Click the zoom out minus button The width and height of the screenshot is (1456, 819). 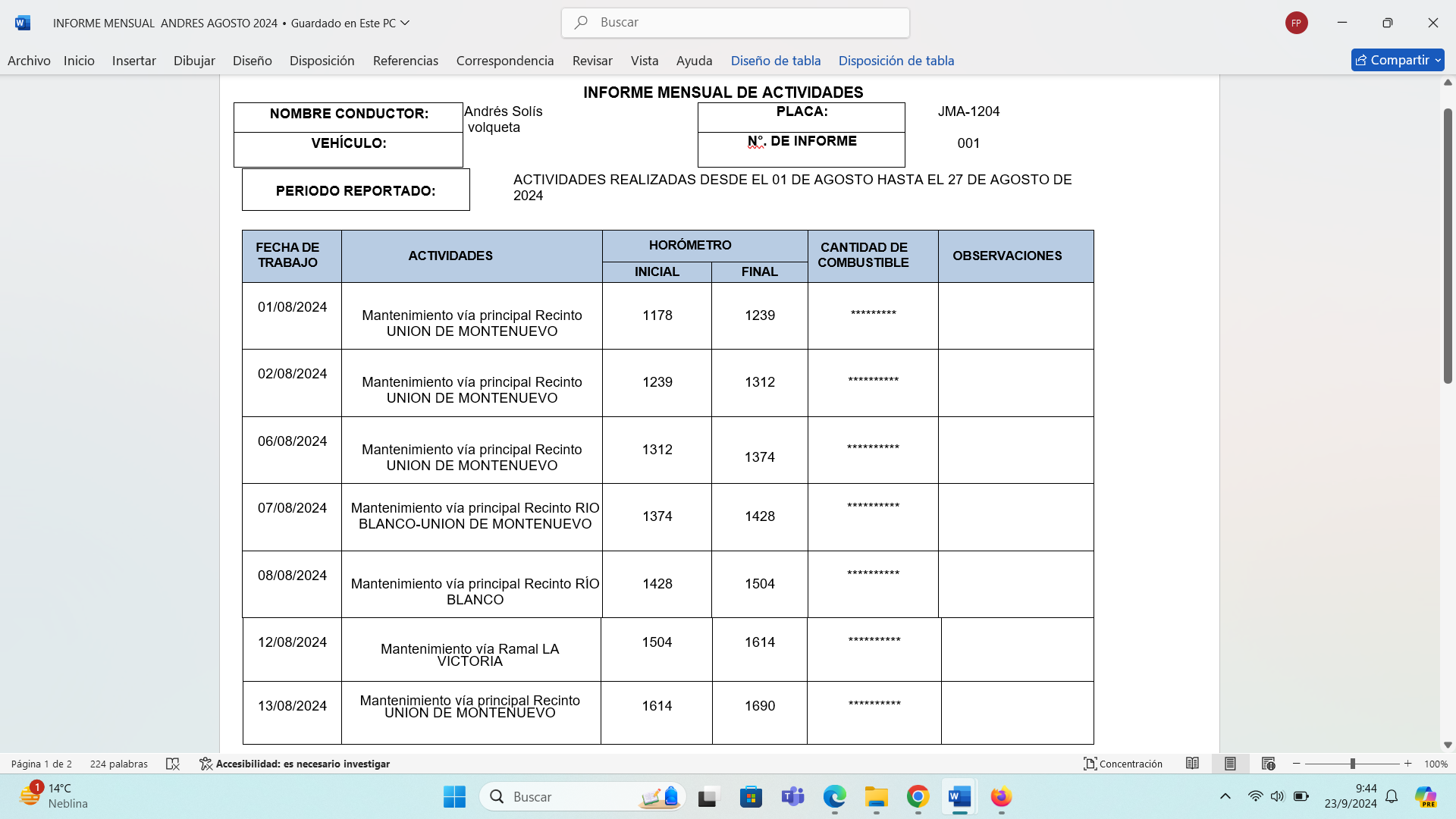click(1297, 764)
